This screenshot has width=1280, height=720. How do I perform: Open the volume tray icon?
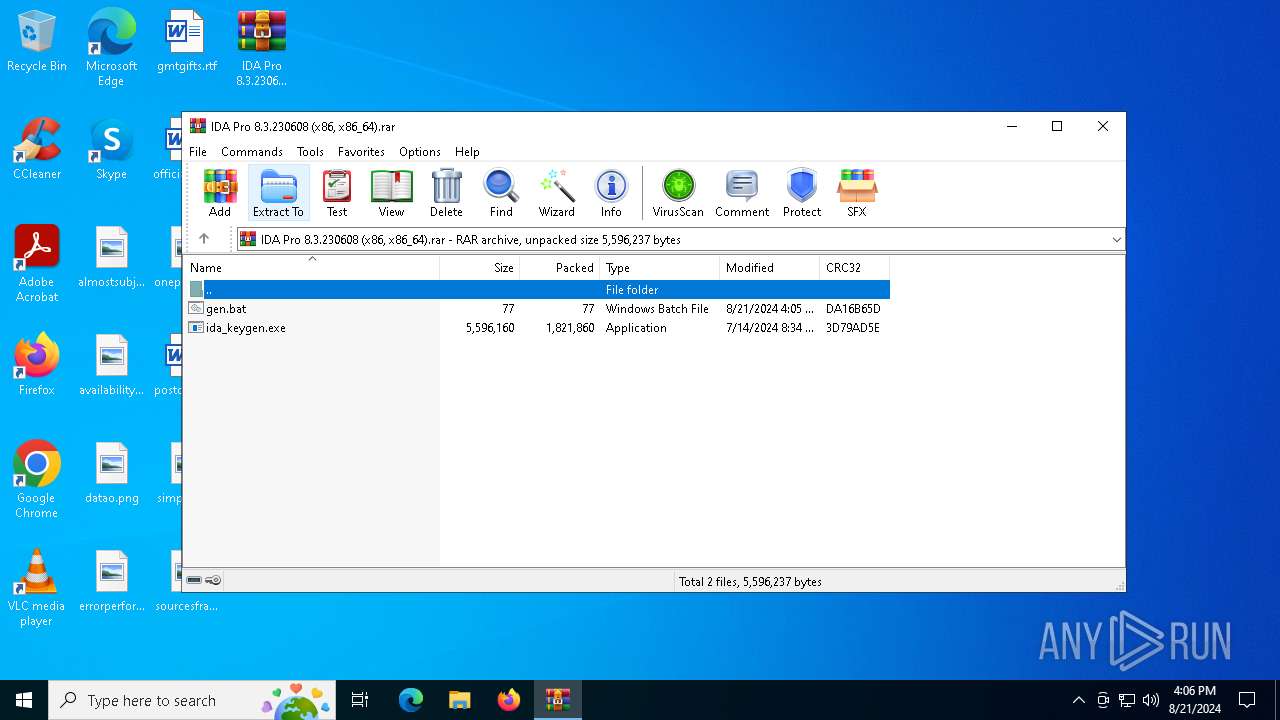(1151, 700)
